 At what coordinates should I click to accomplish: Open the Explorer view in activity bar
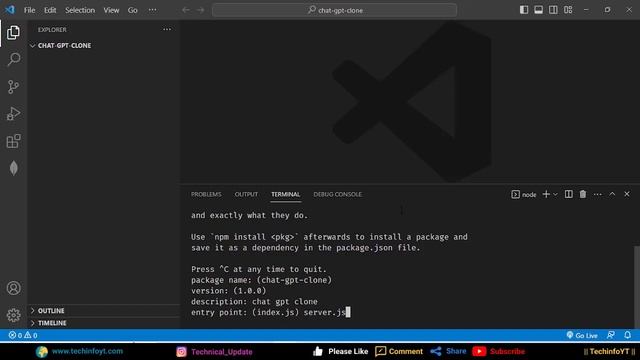[13, 33]
